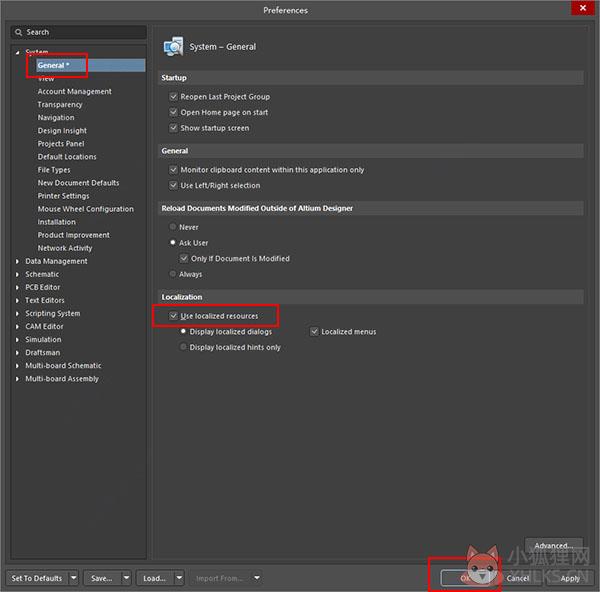Open File Types preferences page
The image size is (600, 592).
pos(54,170)
